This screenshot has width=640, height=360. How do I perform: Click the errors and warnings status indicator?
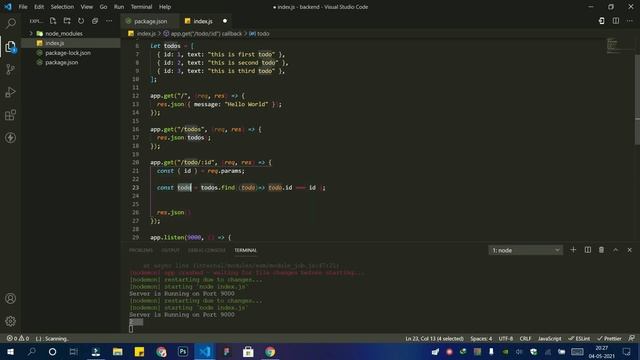click(18, 338)
